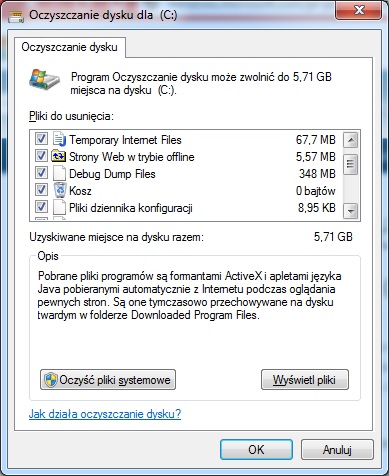Click the Disk Cleanup title bar icon
Screen dimensions: 389x476
(16, 16)
